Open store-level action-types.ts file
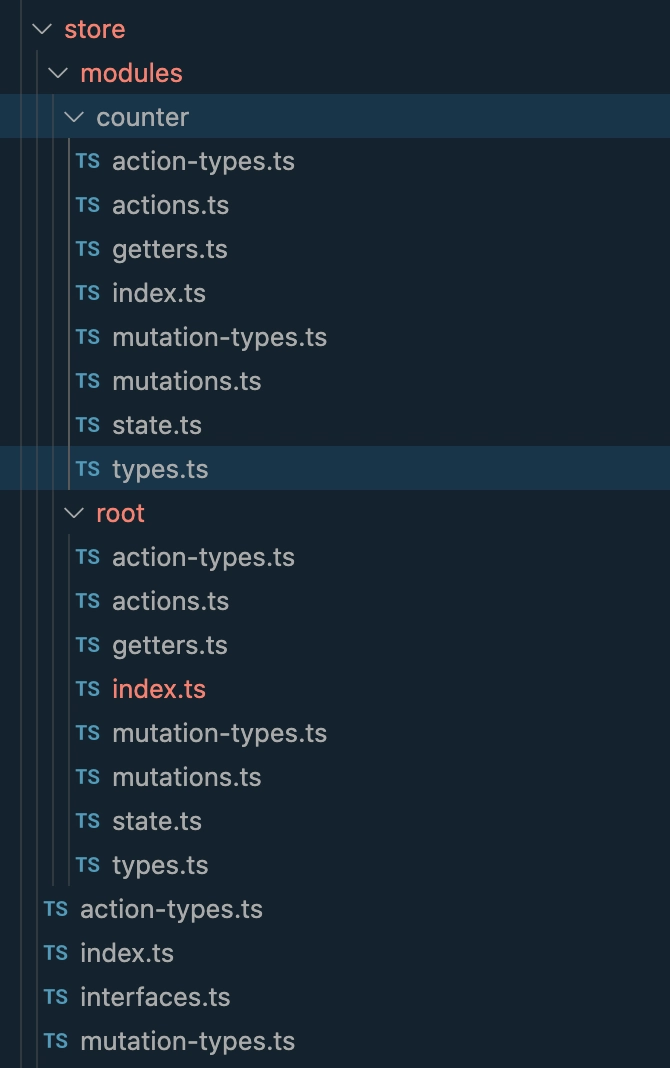The image size is (670, 1068). pos(172,909)
